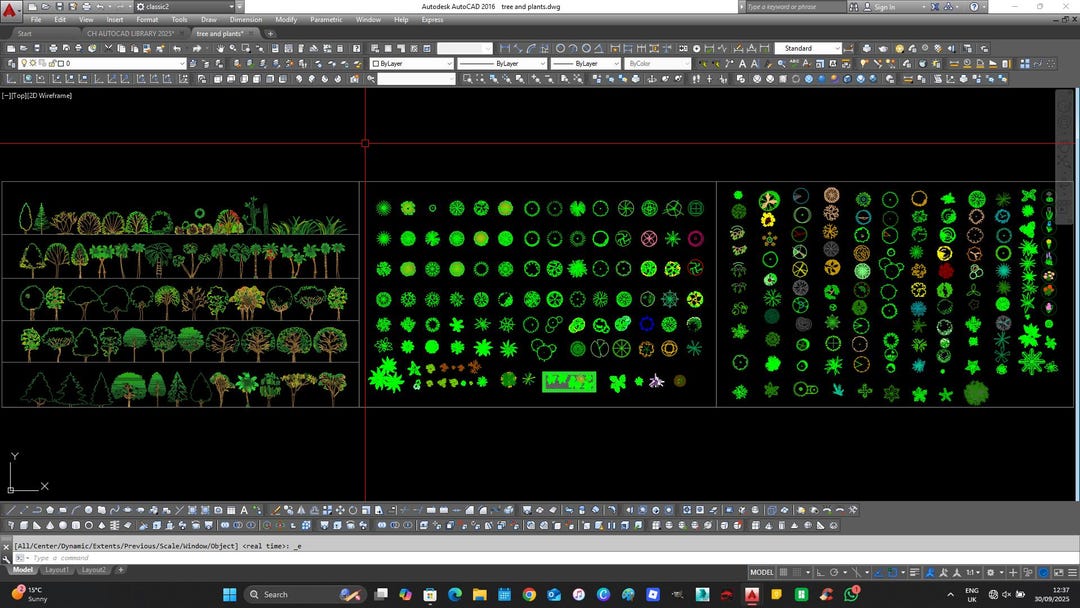Click the Cut scissors icon in standard toolbar
The height and width of the screenshot is (608, 1080).
108,48
